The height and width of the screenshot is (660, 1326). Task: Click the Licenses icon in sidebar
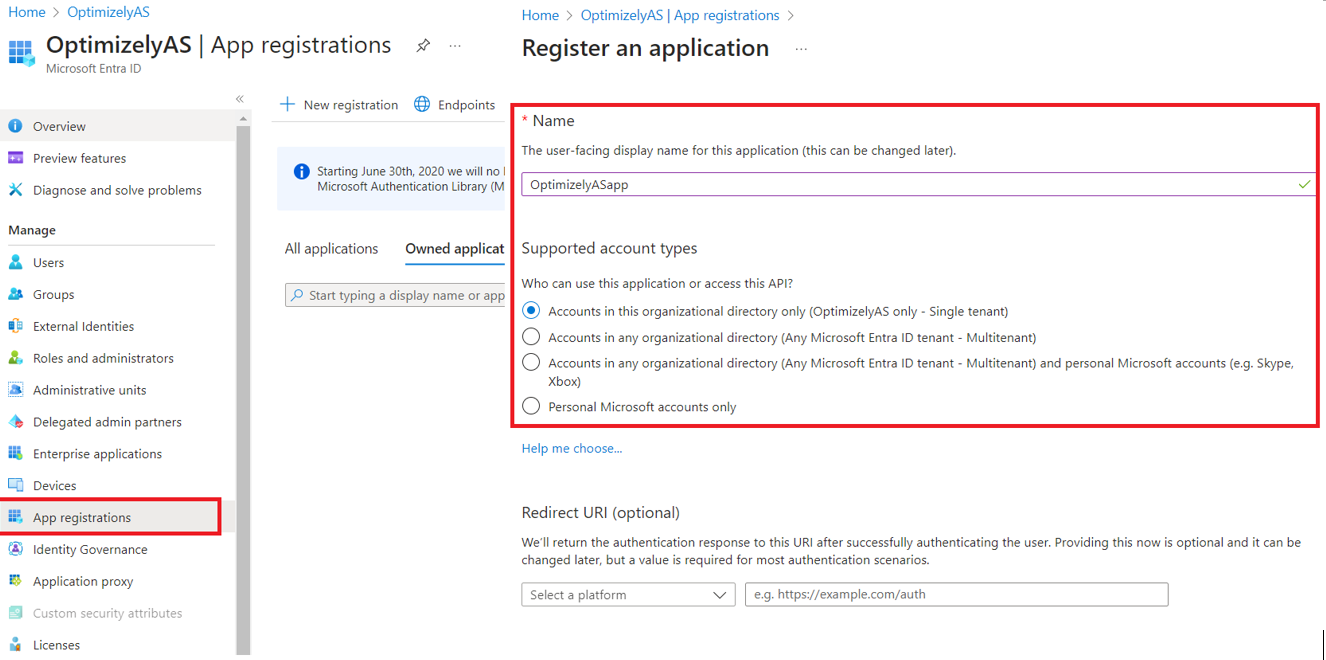click(15, 645)
